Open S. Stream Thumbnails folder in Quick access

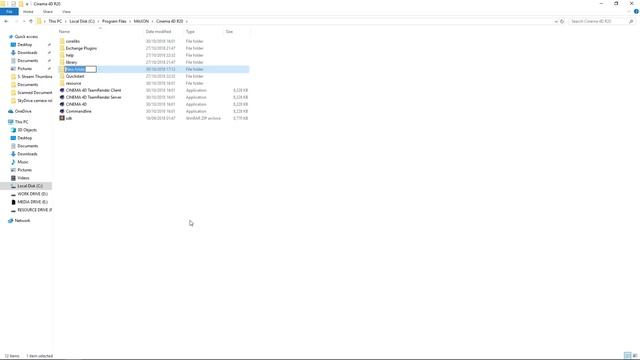(x=35, y=77)
